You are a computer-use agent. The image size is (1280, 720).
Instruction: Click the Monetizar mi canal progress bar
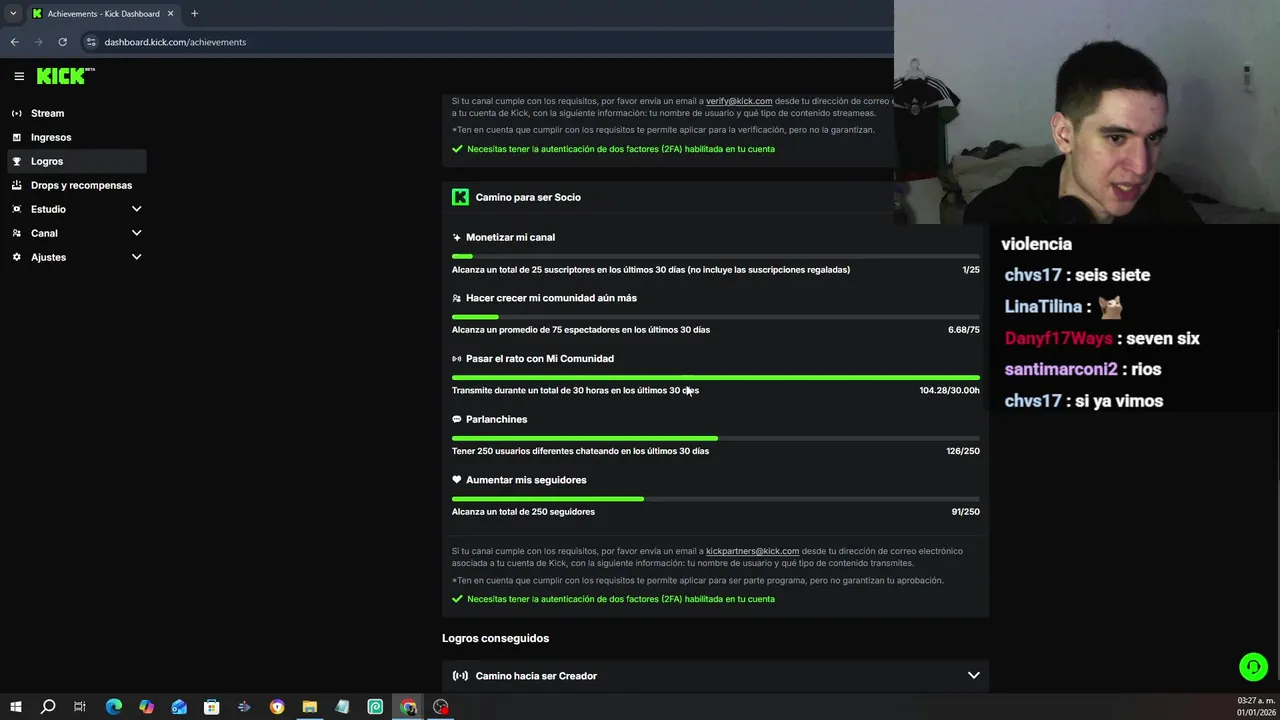(715, 256)
